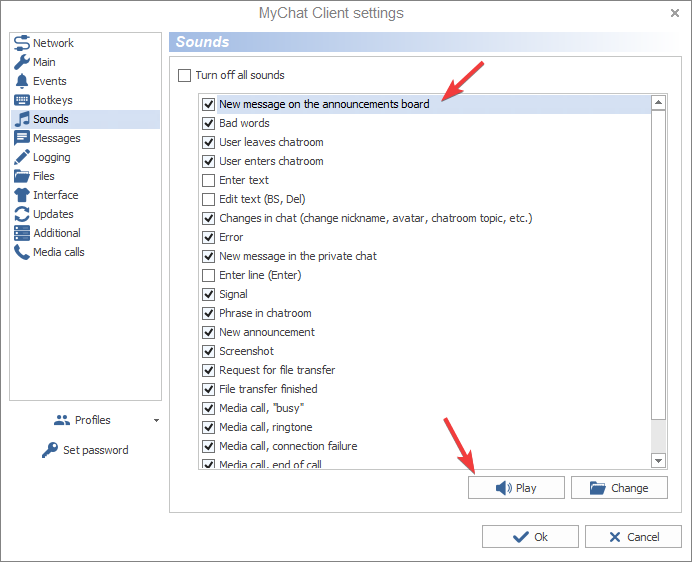Uncheck New message on the announcements board
Image resolution: width=692 pixels, height=562 pixels.
coord(208,105)
